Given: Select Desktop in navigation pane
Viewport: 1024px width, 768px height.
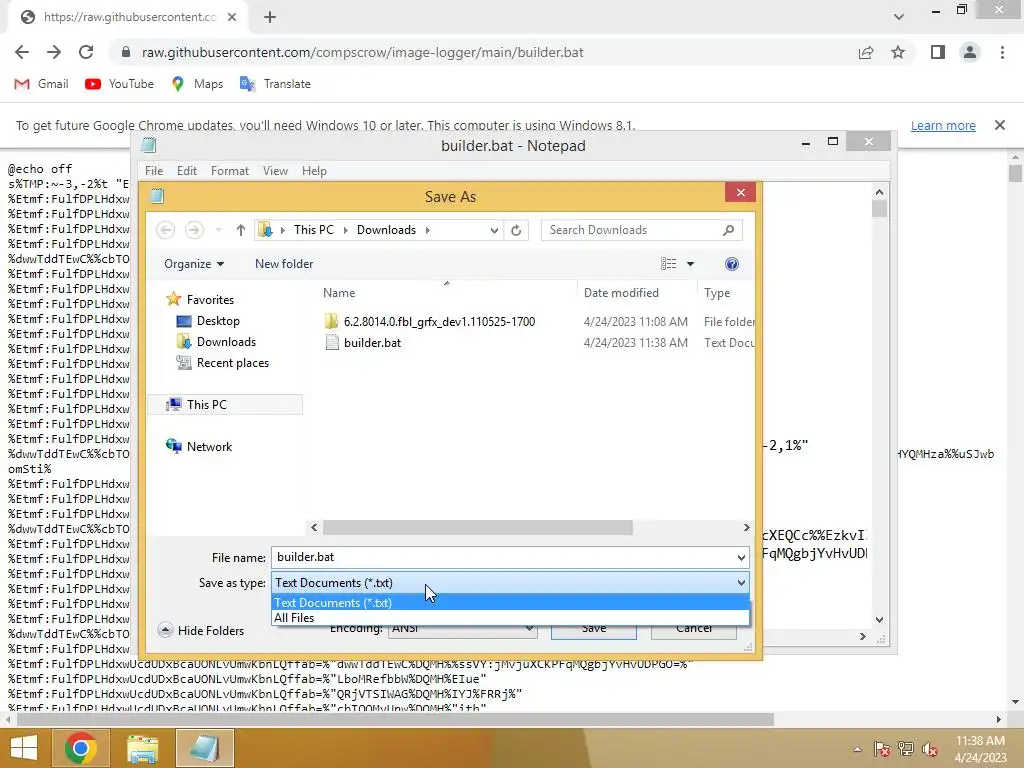Looking at the screenshot, I should (208, 321).
